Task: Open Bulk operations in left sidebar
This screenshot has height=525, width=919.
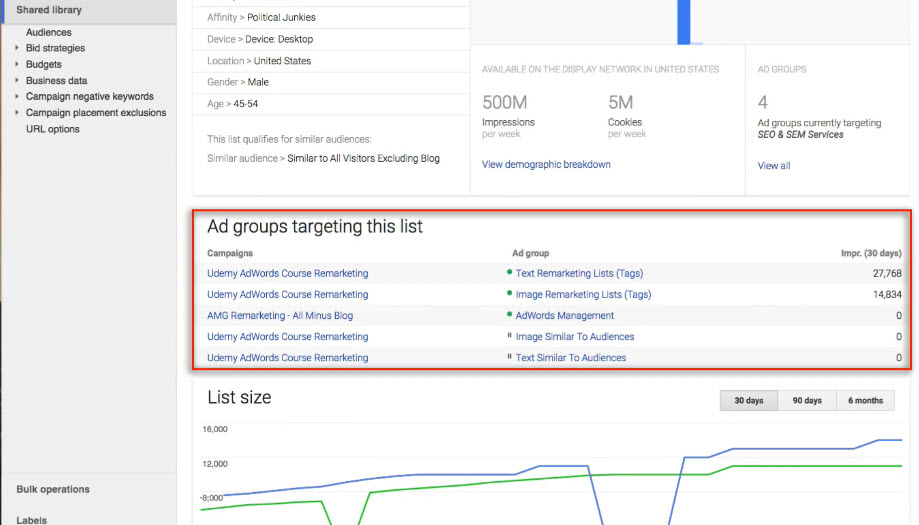Action: 52,489
